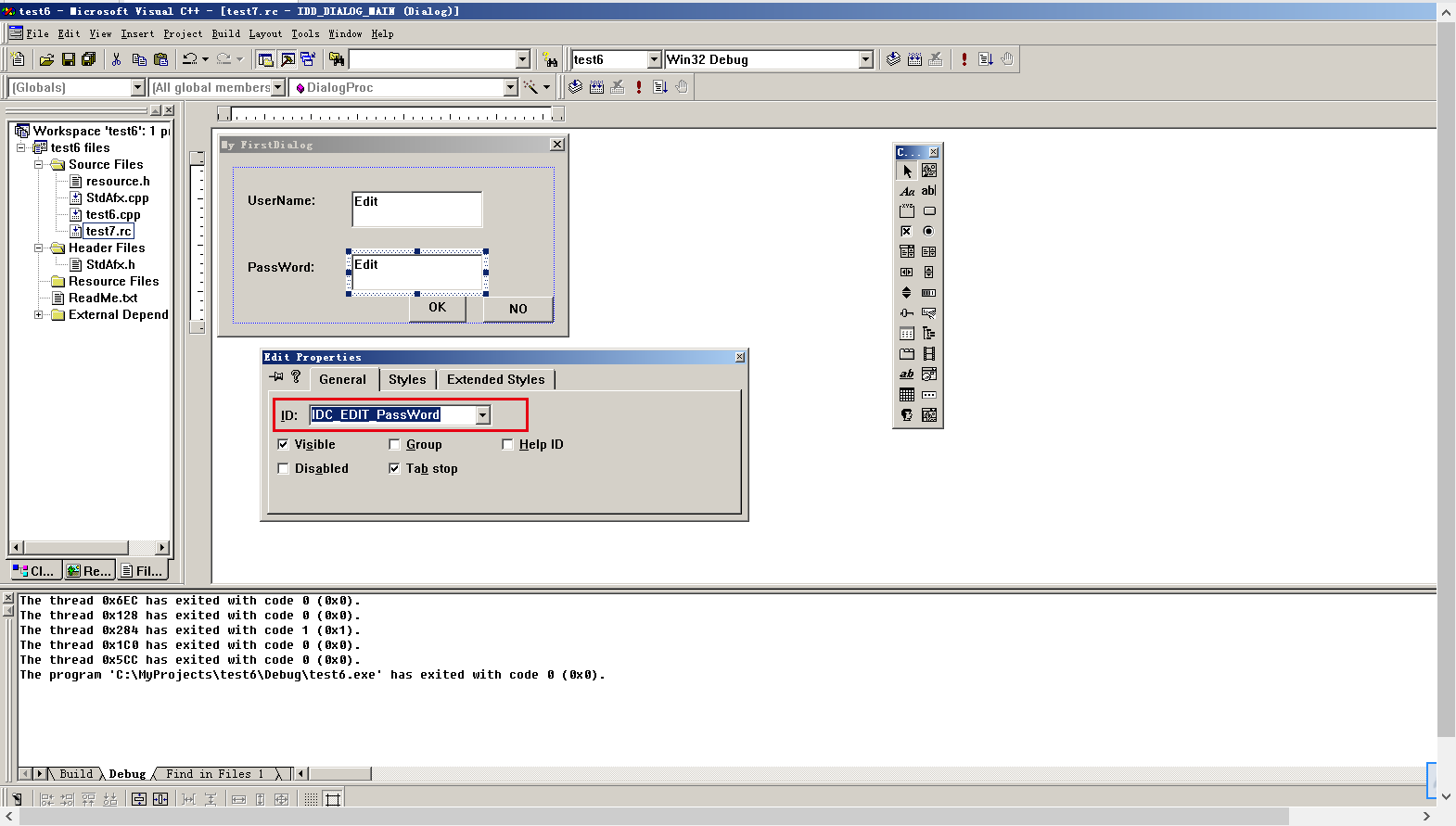
Task: Click the help question mark in Edit Properties
Action: (x=296, y=377)
